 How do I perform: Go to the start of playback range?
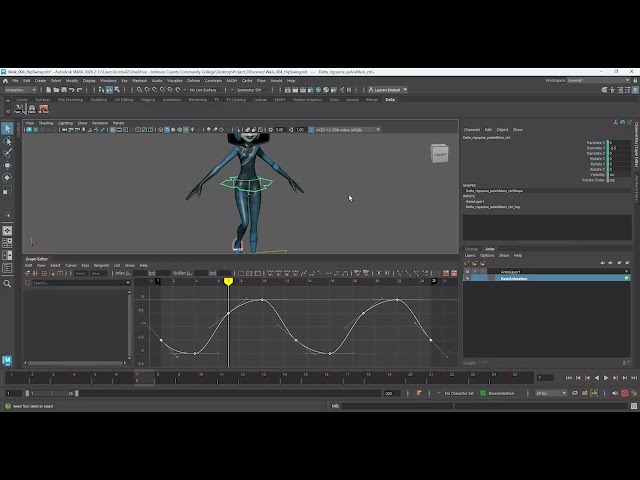569,378
